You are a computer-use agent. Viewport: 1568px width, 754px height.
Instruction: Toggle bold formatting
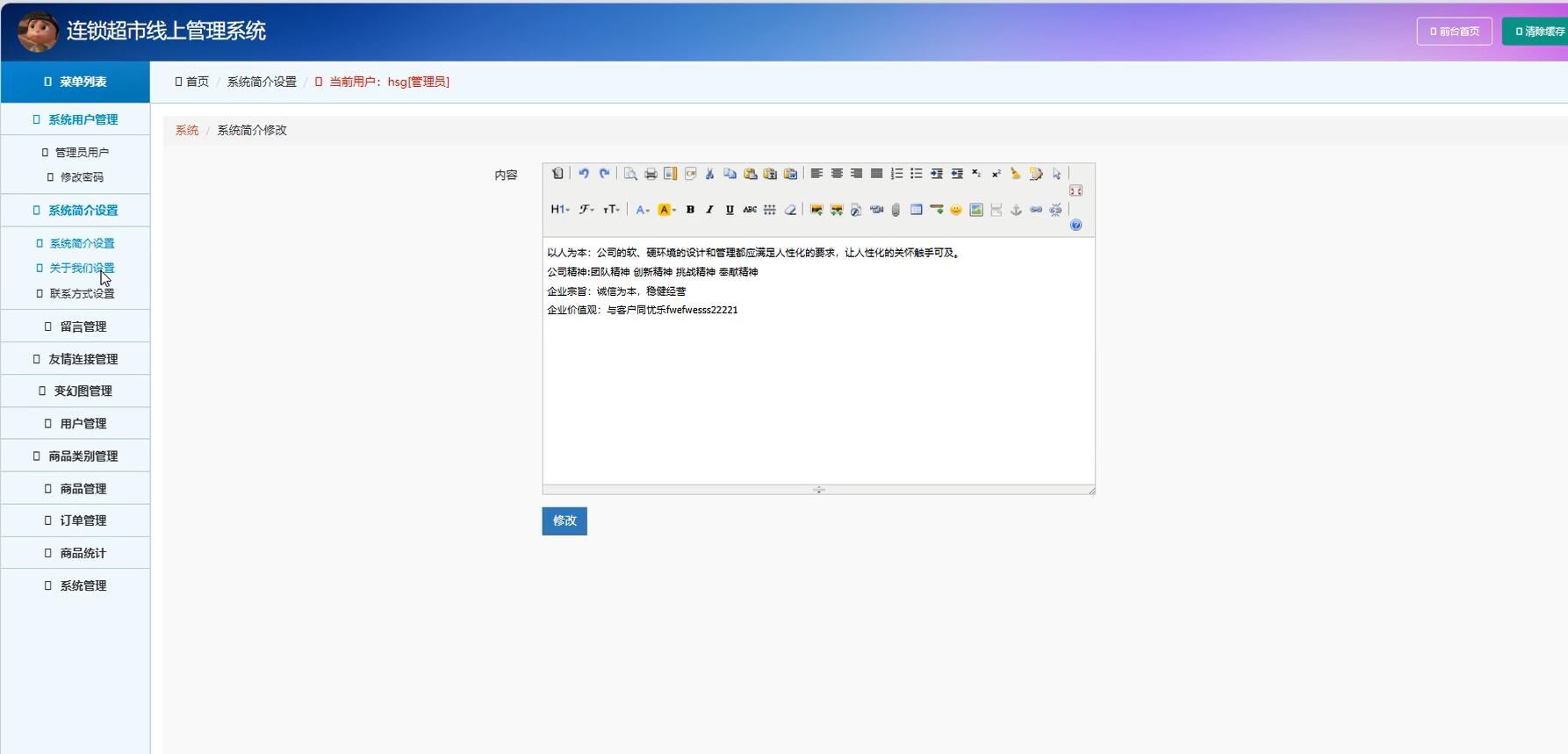(690, 210)
